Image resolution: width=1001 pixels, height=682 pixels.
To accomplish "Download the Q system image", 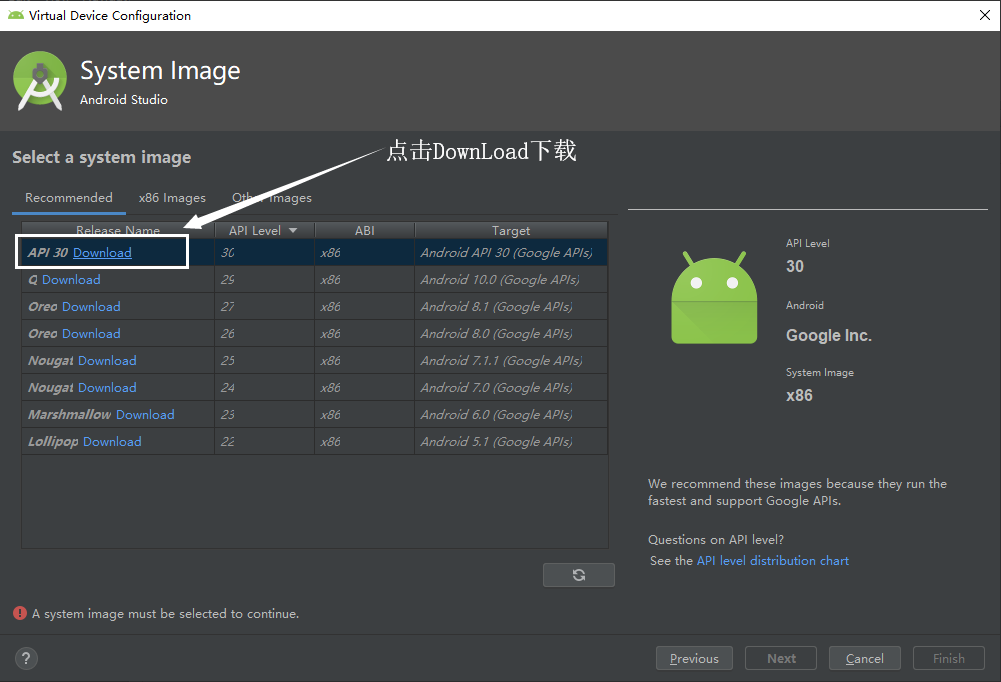I will [71, 280].
